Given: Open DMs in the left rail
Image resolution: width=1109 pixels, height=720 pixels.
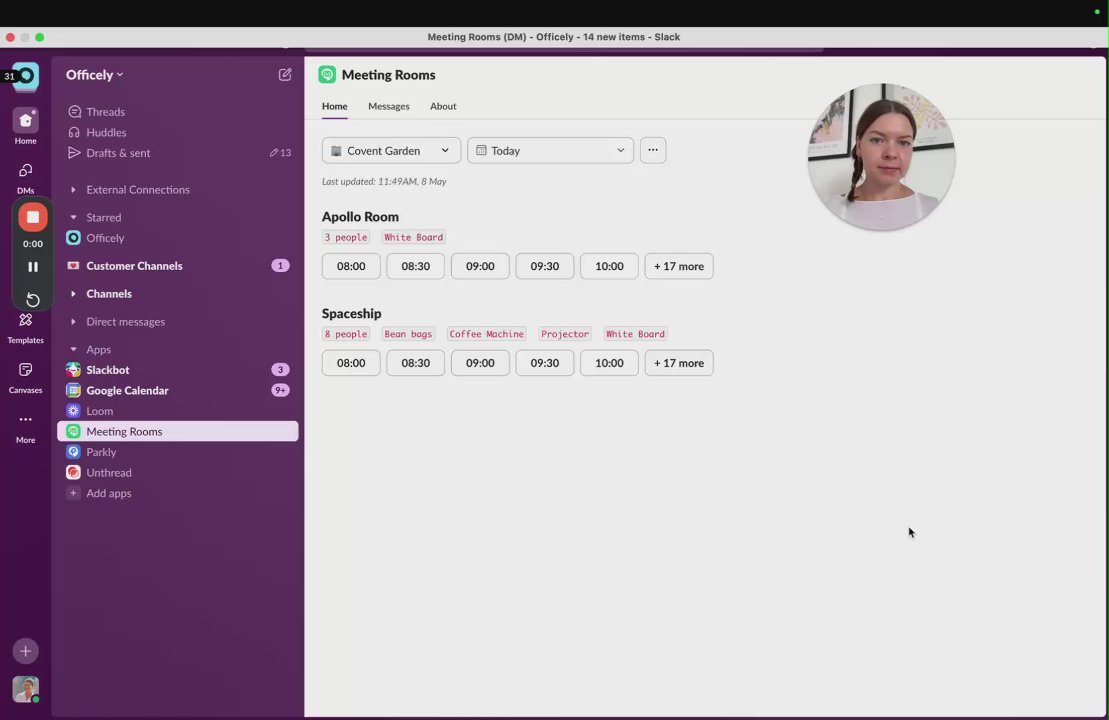Looking at the screenshot, I should [x=25, y=178].
